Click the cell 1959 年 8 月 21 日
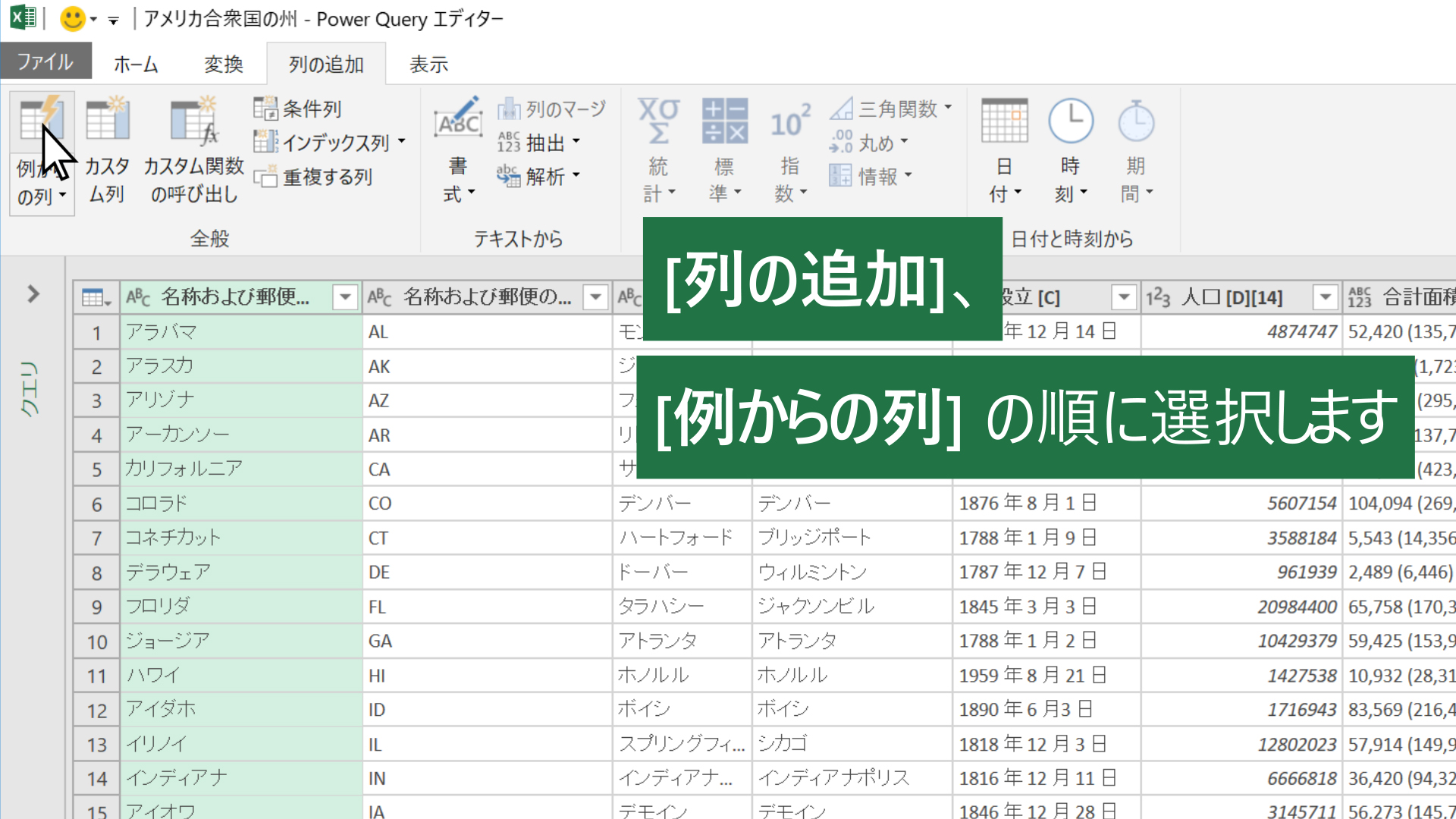Viewport: 1456px width, 819px height. (x=1046, y=675)
